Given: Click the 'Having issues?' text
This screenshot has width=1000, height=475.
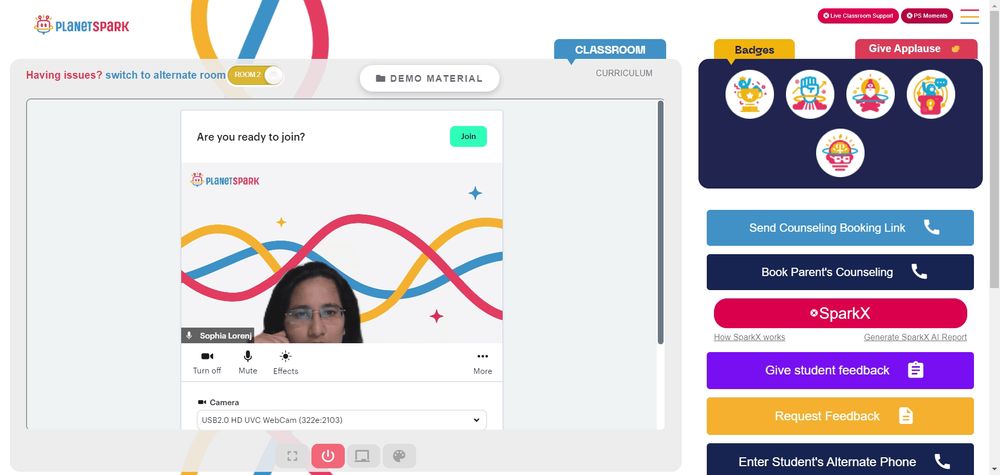Looking at the screenshot, I should [64, 75].
